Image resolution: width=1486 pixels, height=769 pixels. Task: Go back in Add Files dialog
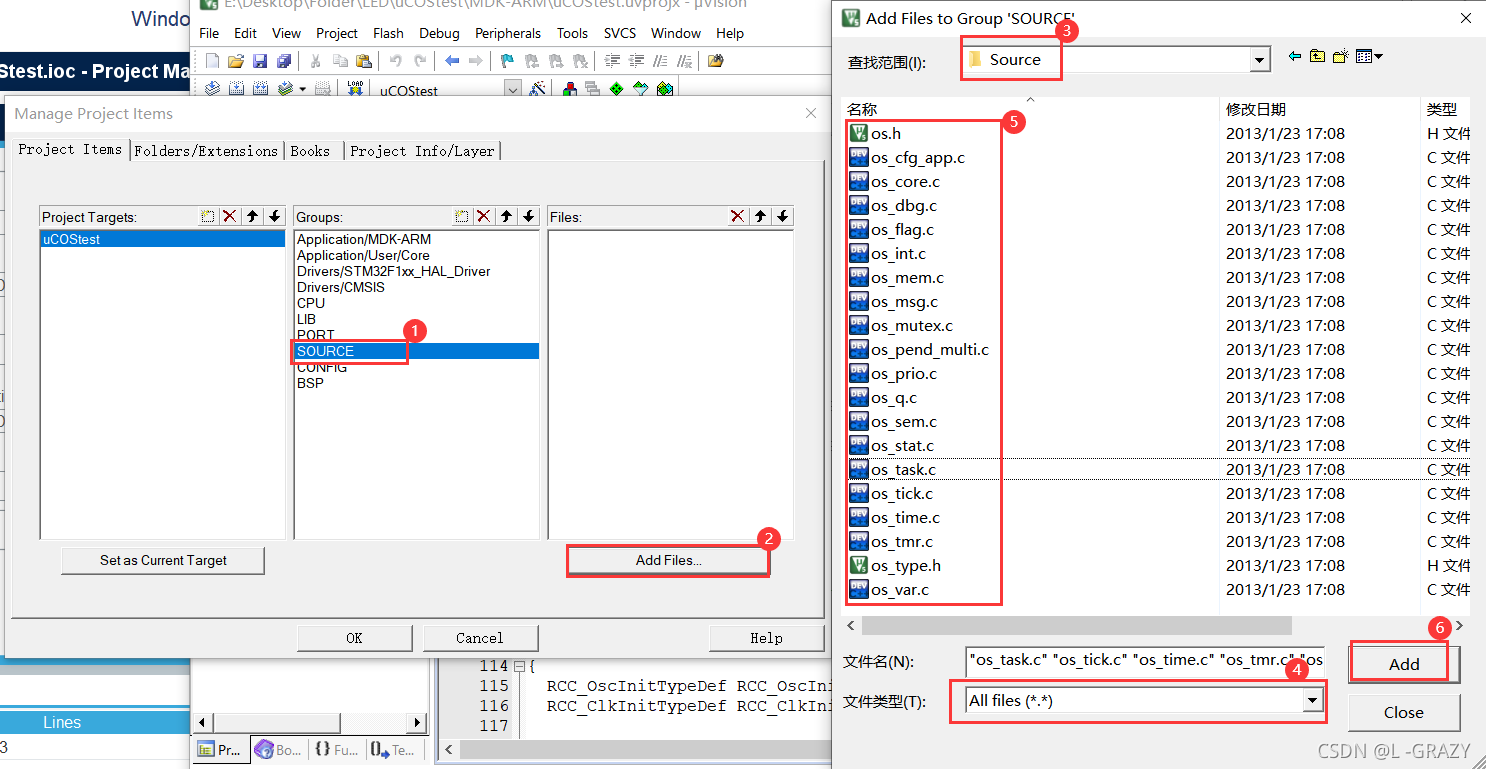coord(1295,57)
